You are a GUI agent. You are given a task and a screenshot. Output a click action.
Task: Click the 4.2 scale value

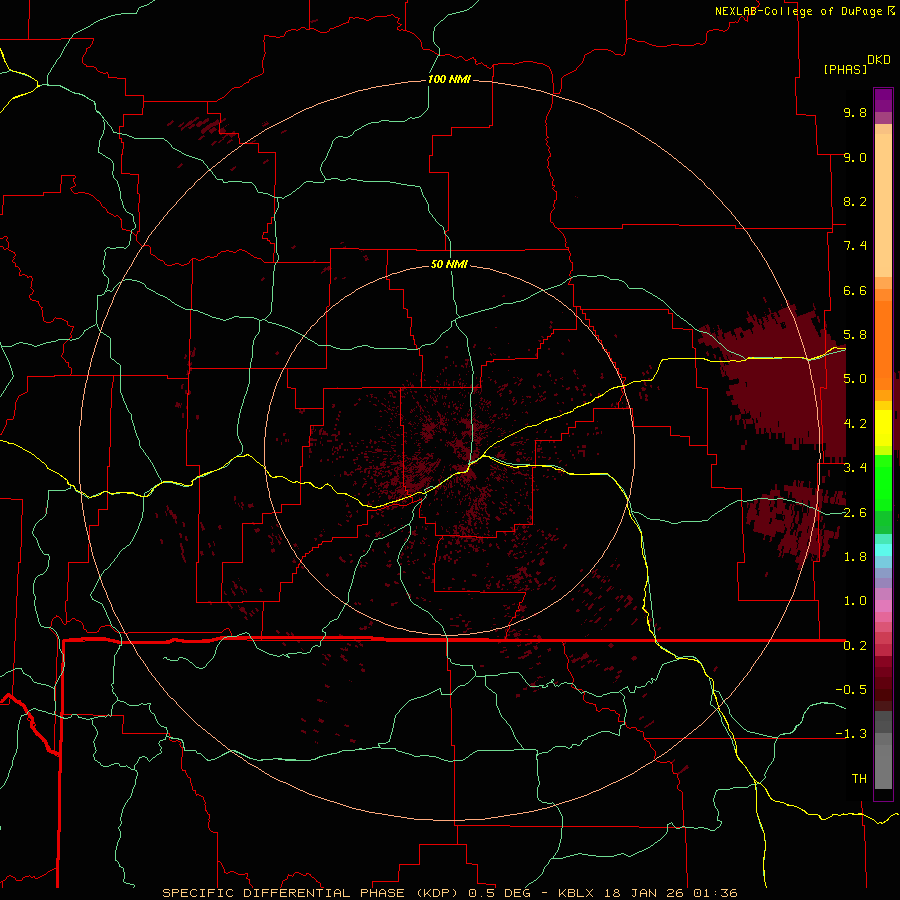click(x=855, y=424)
